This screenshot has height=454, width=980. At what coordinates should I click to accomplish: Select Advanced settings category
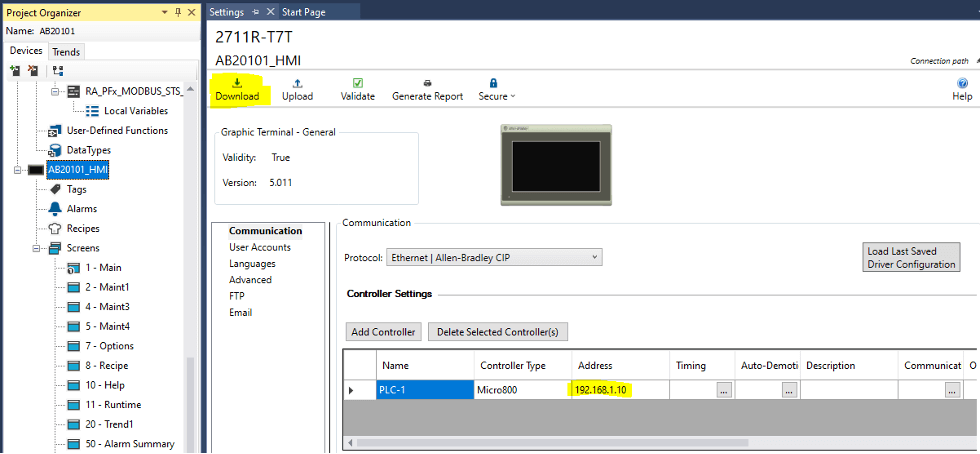click(x=250, y=280)
